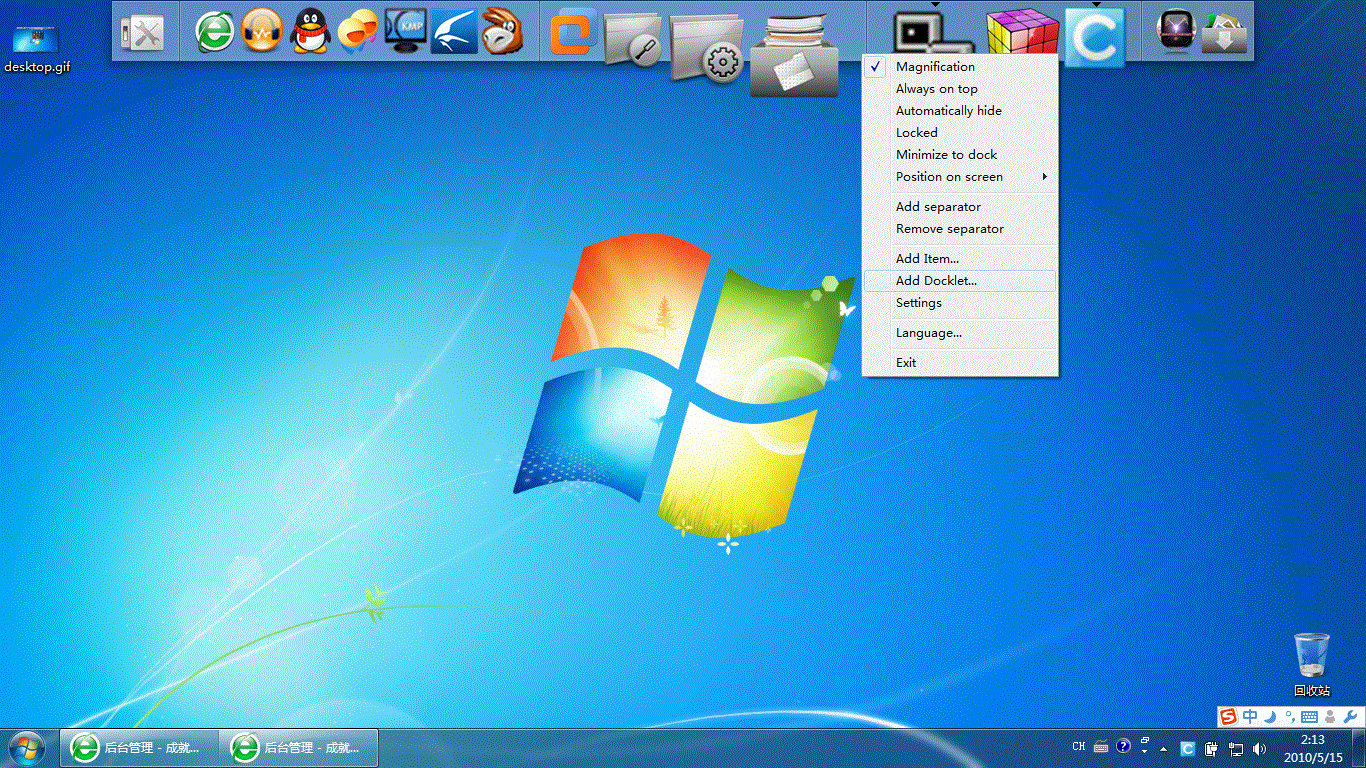This screenshot has height=768, width=1366.
Task: Click the black monitor docklet icon
Action: click(x=932, y=35)
